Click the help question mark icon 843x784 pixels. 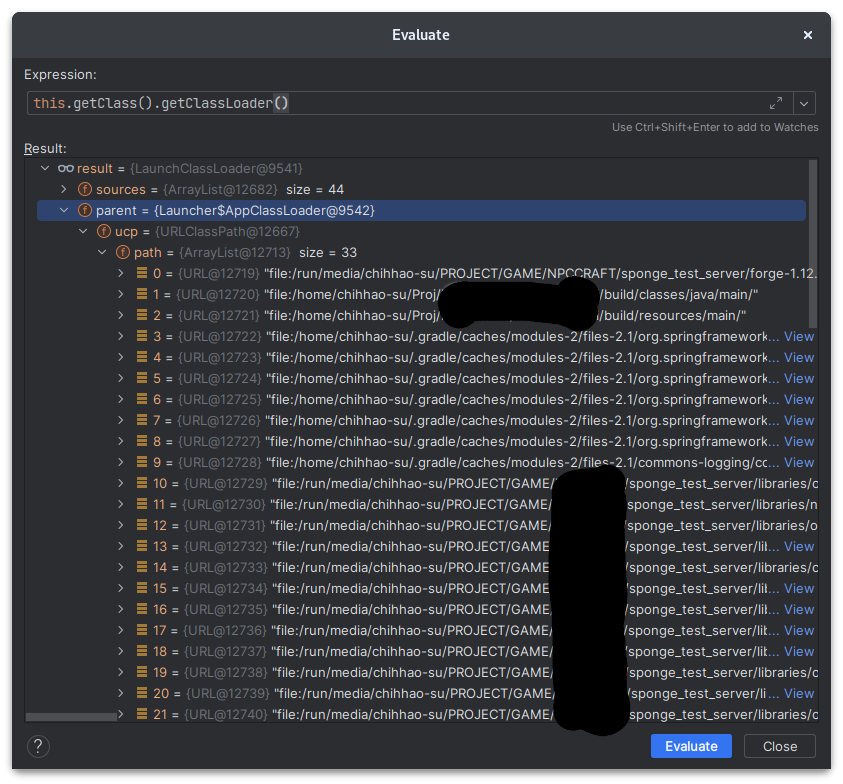[x=38, y=746]
